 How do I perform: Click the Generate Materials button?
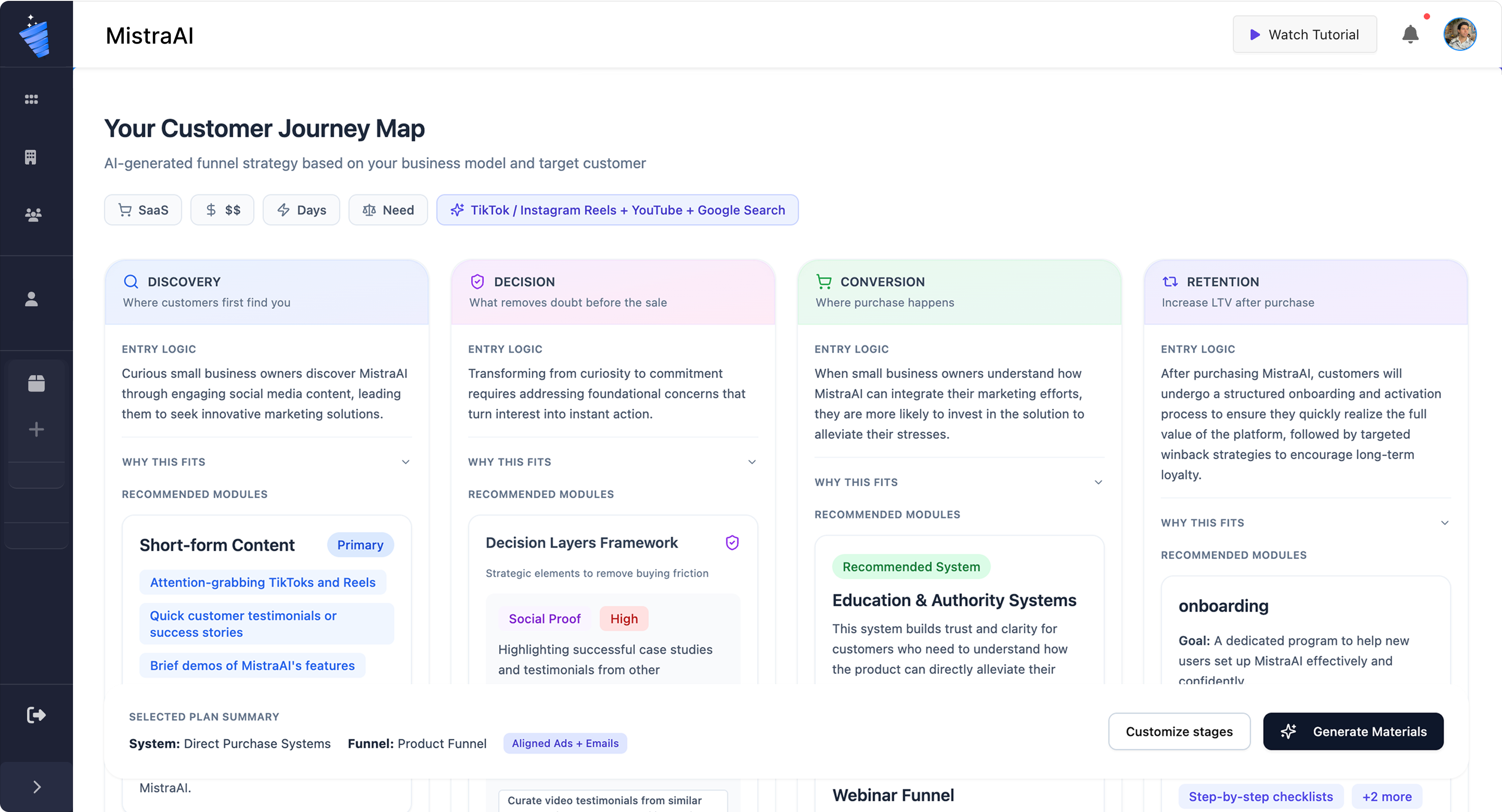(x=1353, y=731)
